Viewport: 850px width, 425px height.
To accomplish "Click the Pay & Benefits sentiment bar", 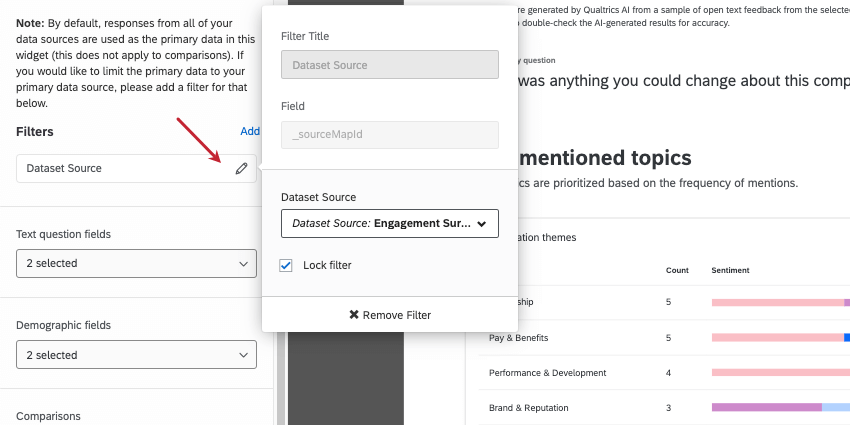I will pyautogui.click(x=780, y=338).
